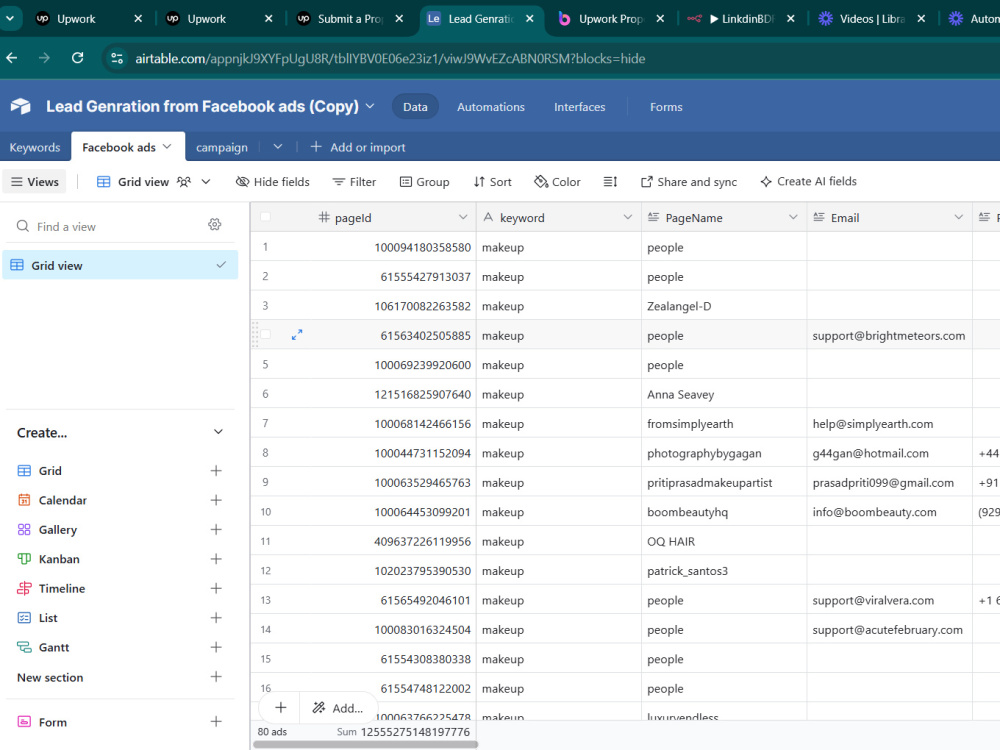Open the Group option
Viewport: 1000px width, 750px height.
[425, 182]
